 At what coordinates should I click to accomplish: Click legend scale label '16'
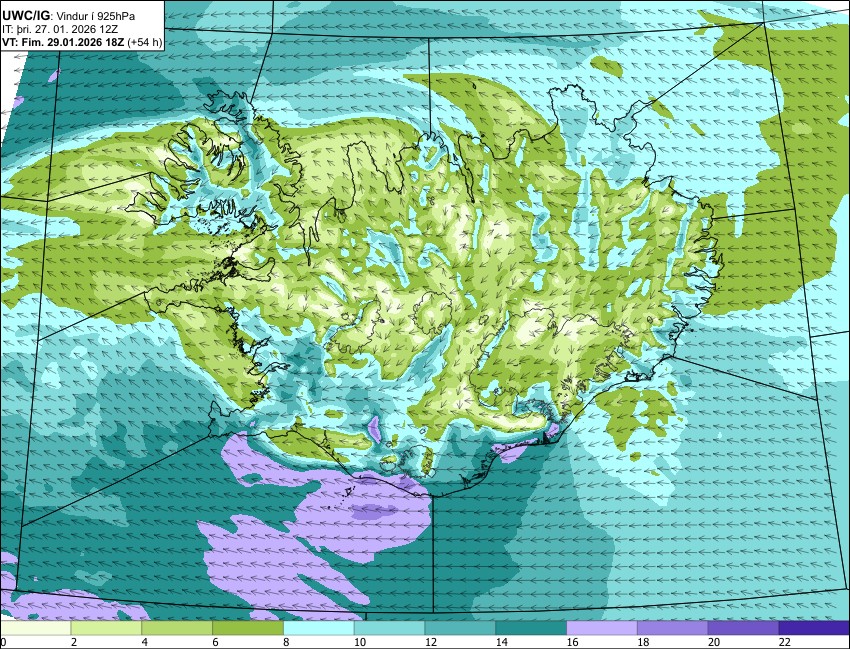(572, 642)
